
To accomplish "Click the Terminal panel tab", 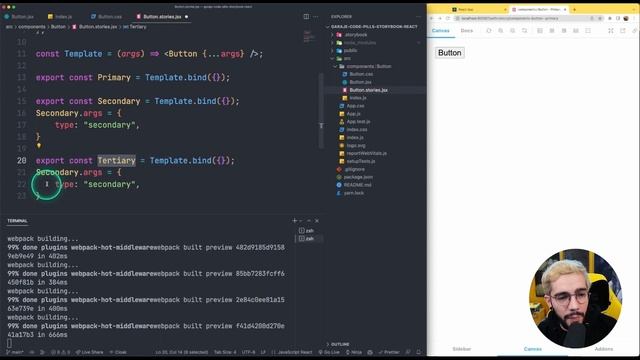I will [17, 221].
